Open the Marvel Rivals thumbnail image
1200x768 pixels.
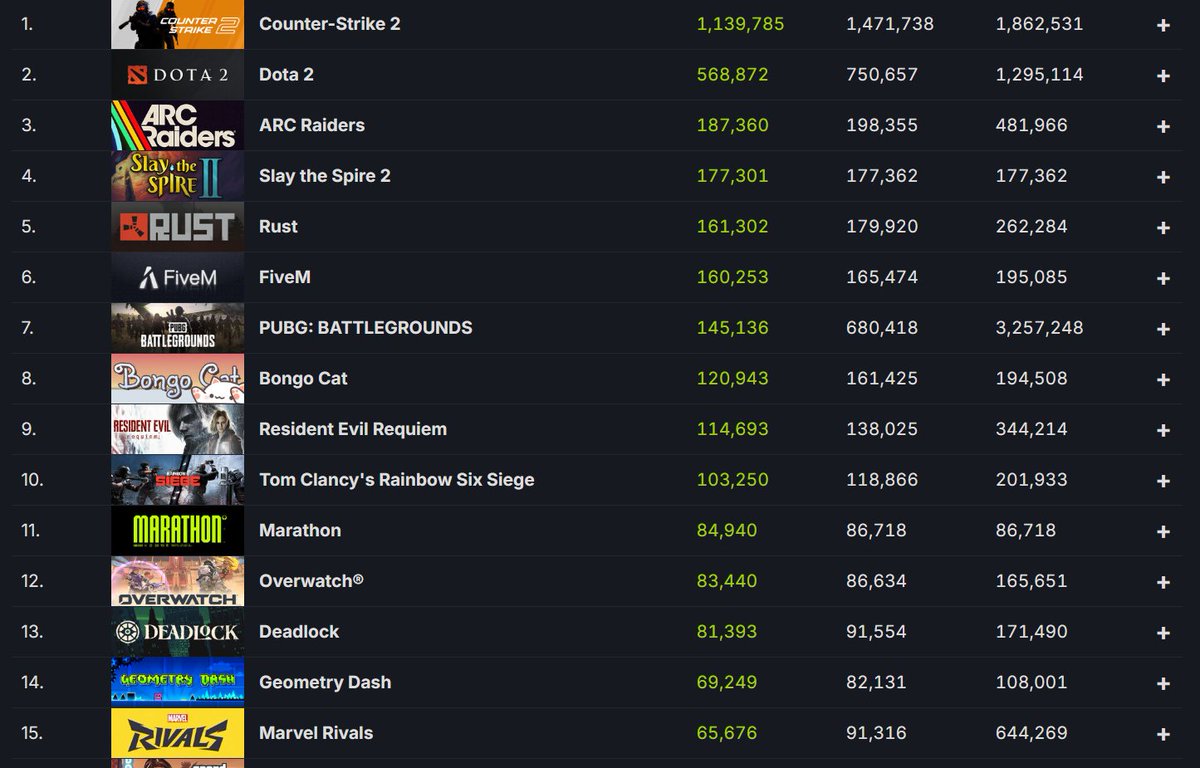coord(177,733)
